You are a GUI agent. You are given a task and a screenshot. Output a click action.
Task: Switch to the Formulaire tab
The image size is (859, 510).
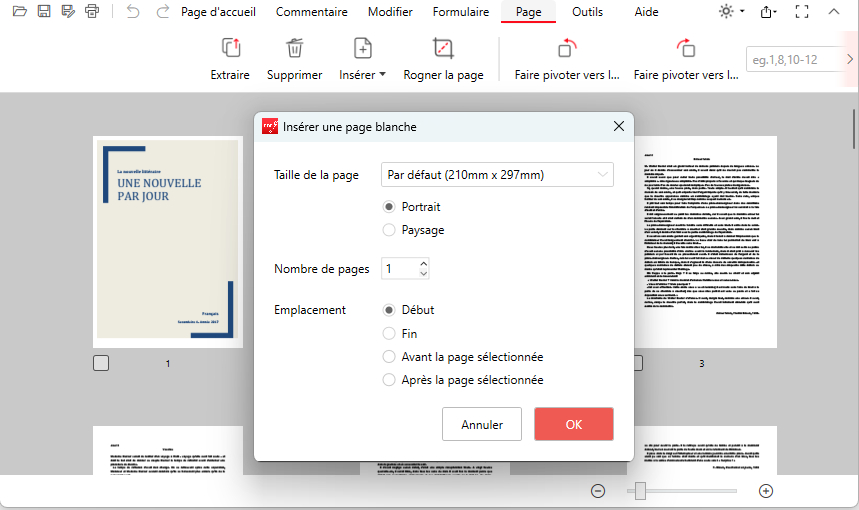click(x=461, y=12)
